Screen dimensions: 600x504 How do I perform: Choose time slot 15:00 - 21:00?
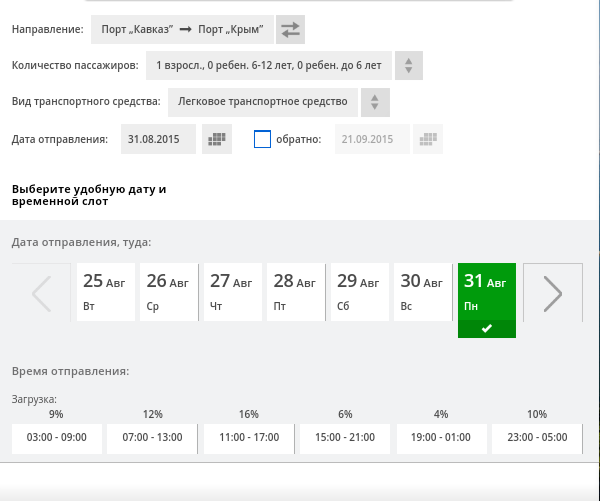tap(346, 438)
